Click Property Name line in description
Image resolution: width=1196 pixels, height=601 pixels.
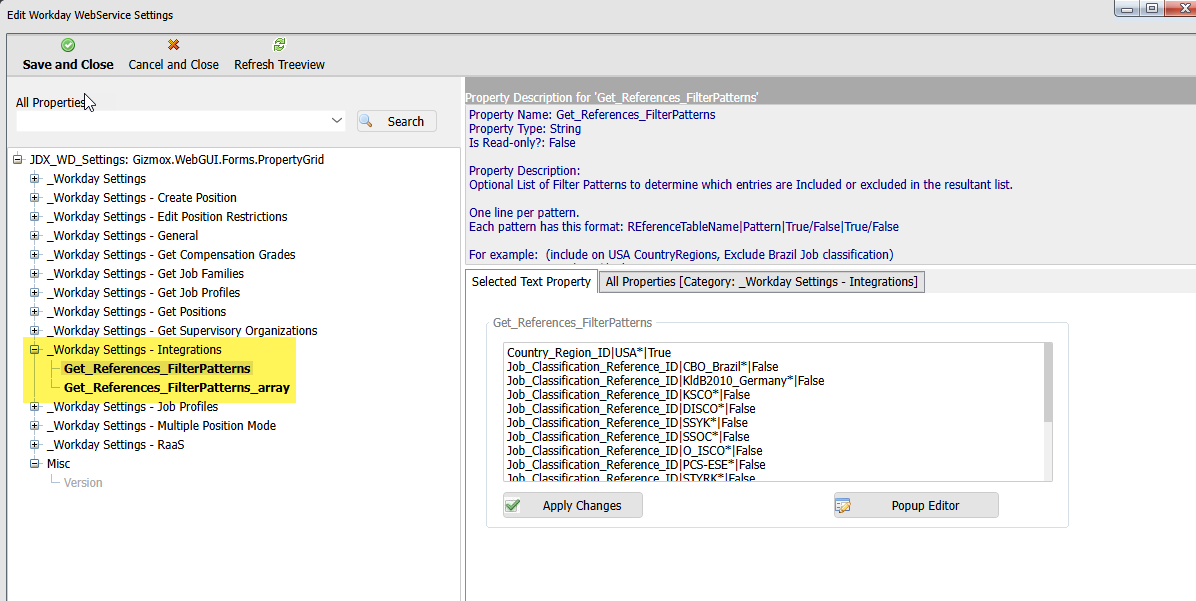point(592,114)
